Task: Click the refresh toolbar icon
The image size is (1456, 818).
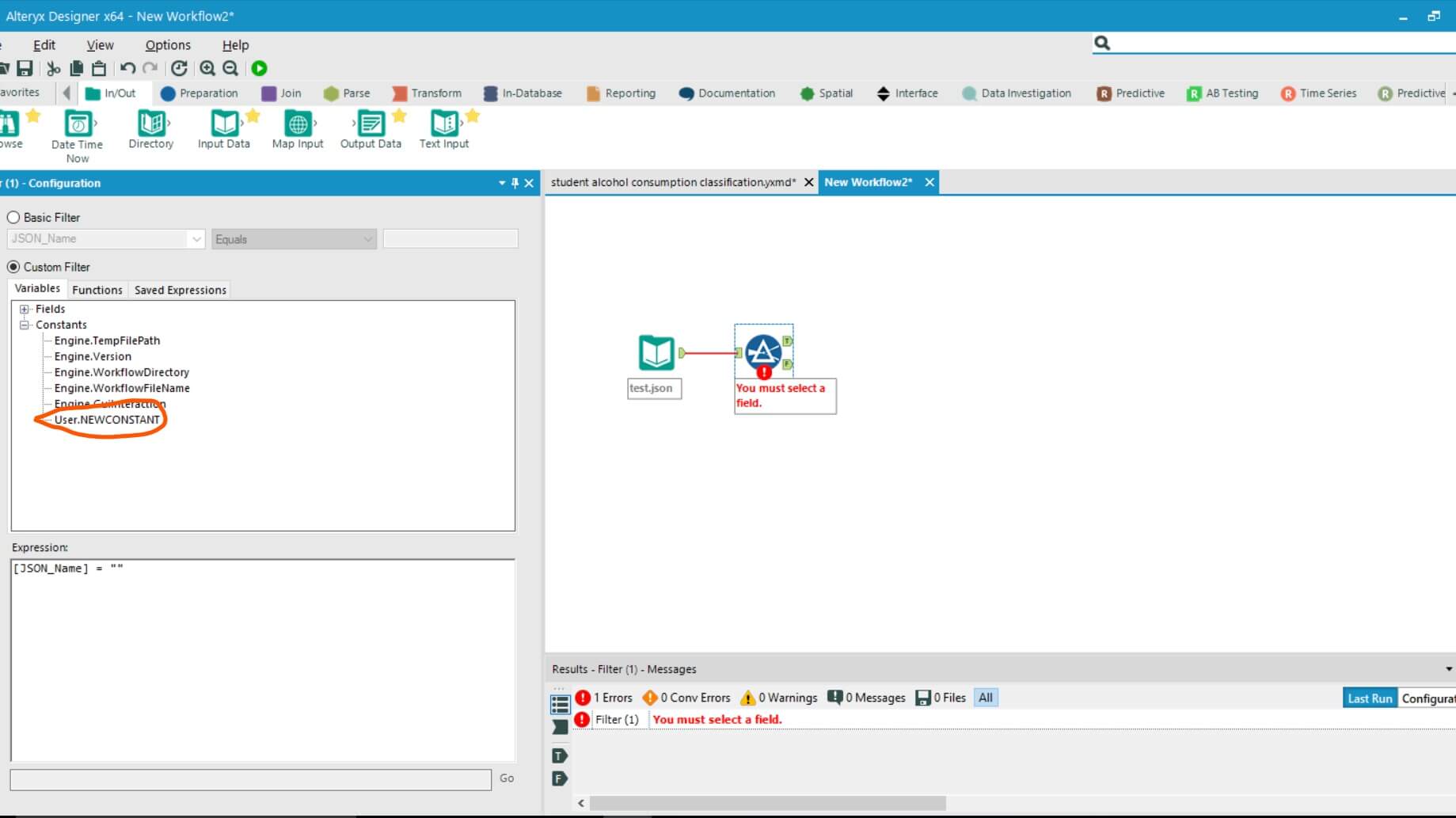Action: (x=180, y=69)
